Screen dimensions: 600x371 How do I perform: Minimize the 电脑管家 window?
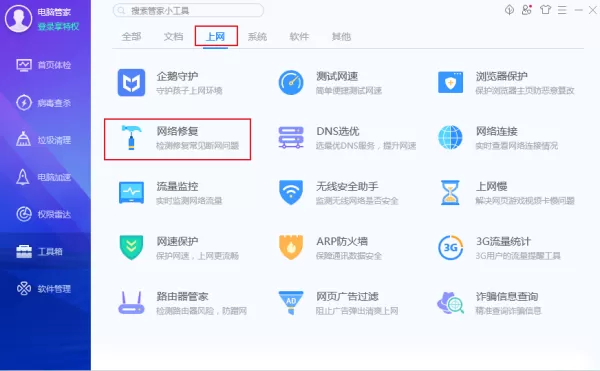(x=579, y=10)
